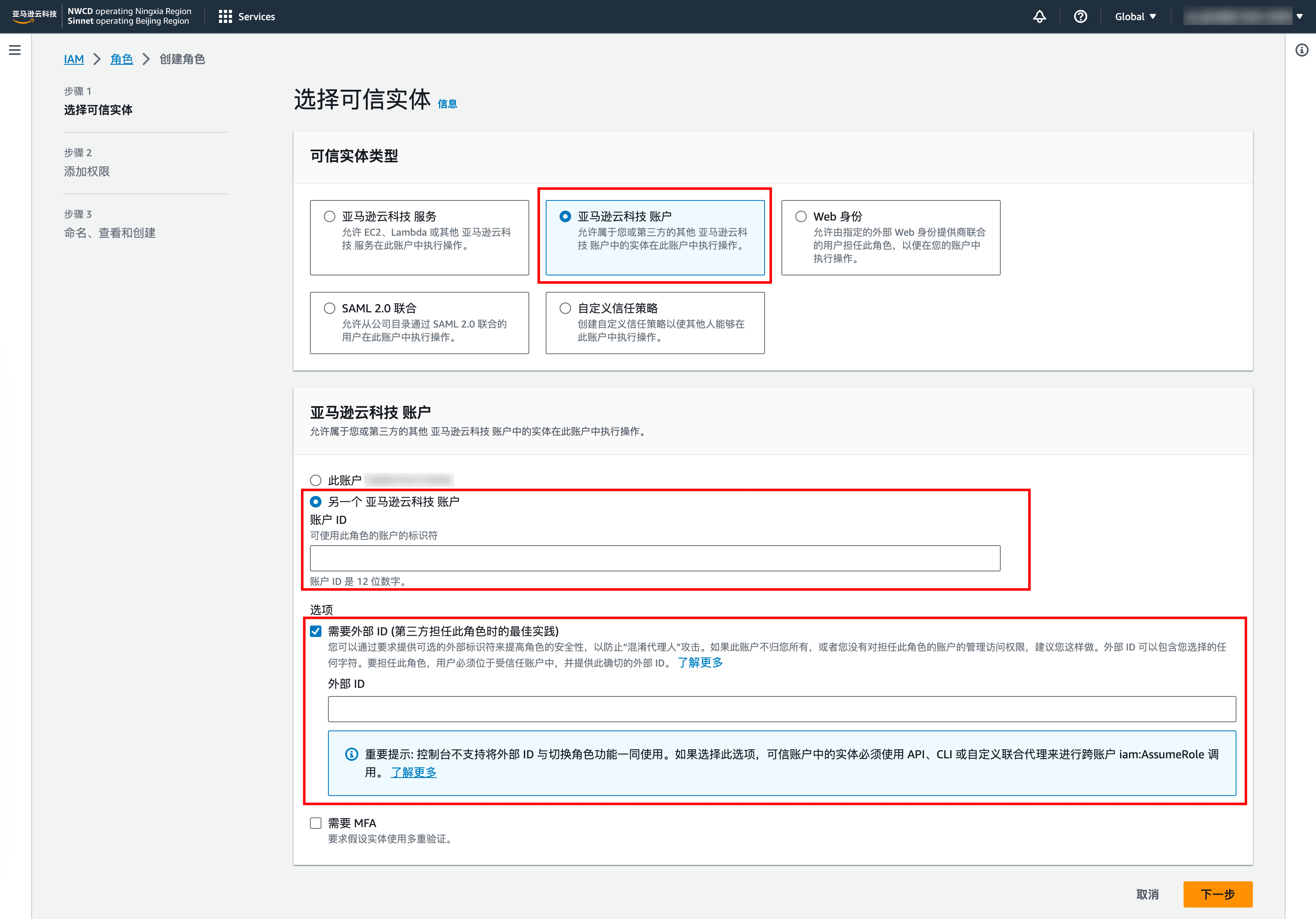This screenshot has height=919, width=1316.
Task: Choose SAML 2.0 联合 entity type
Action: pyautogui.click(x=330, y=308)
